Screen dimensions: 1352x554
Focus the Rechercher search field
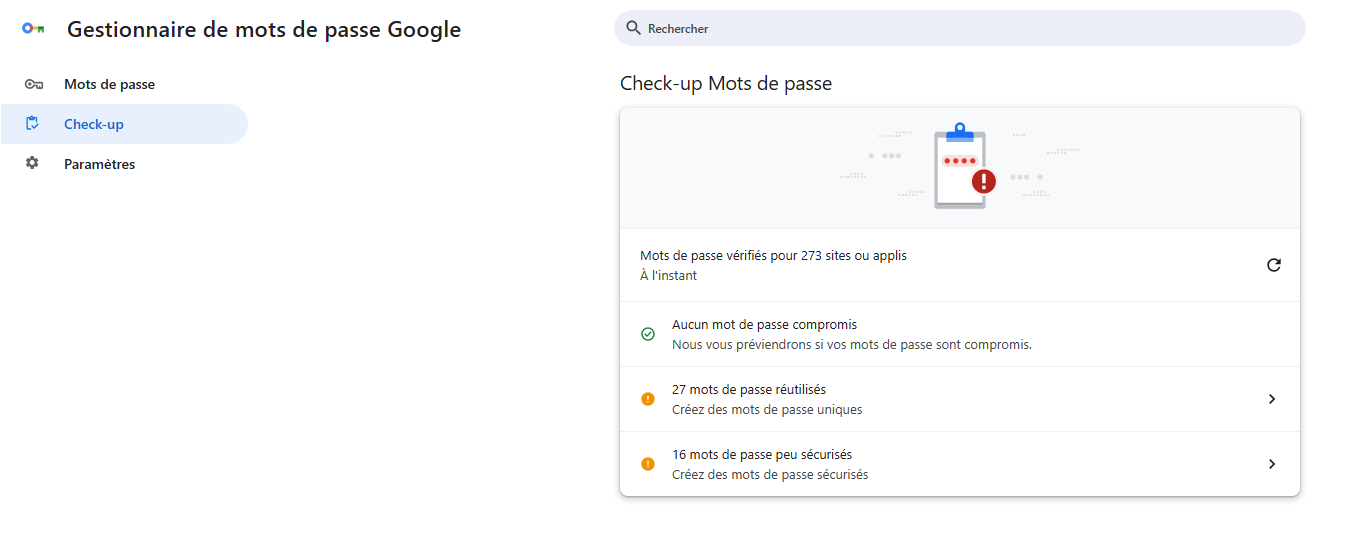tap(960, 28)
